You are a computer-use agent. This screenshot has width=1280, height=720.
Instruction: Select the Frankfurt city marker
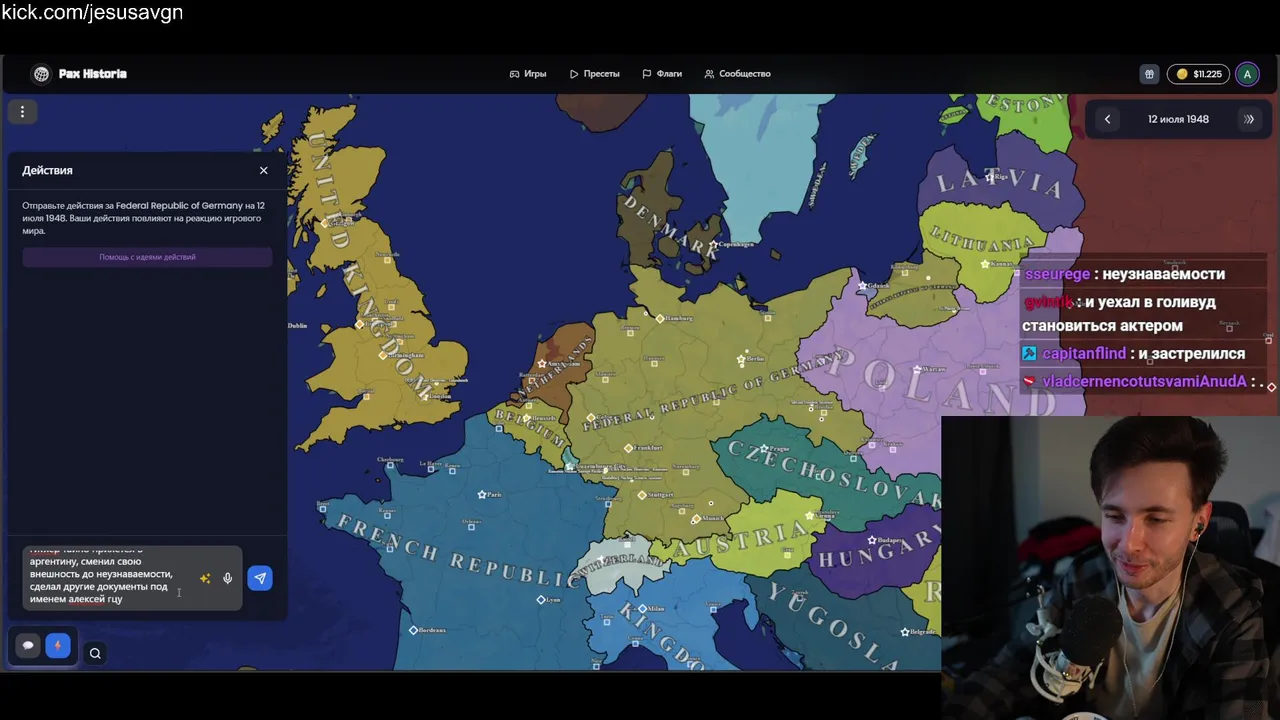(x=628, y=448)
